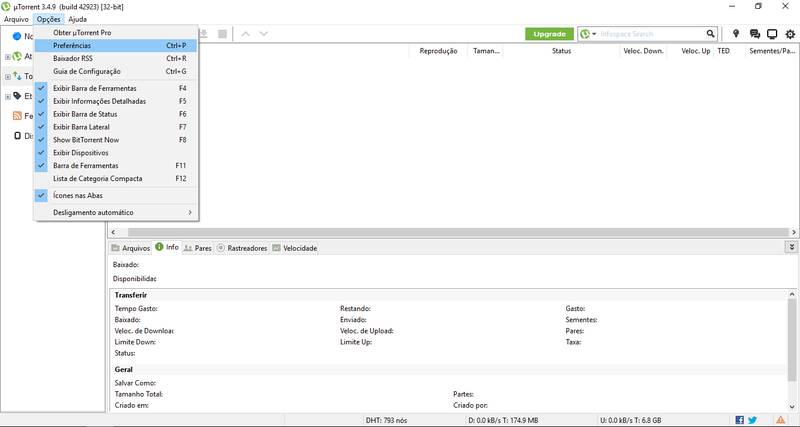This screenshot has width=800, height=427.
Task: Expand the tree node beside arrows icon
Action: [8, 77]
